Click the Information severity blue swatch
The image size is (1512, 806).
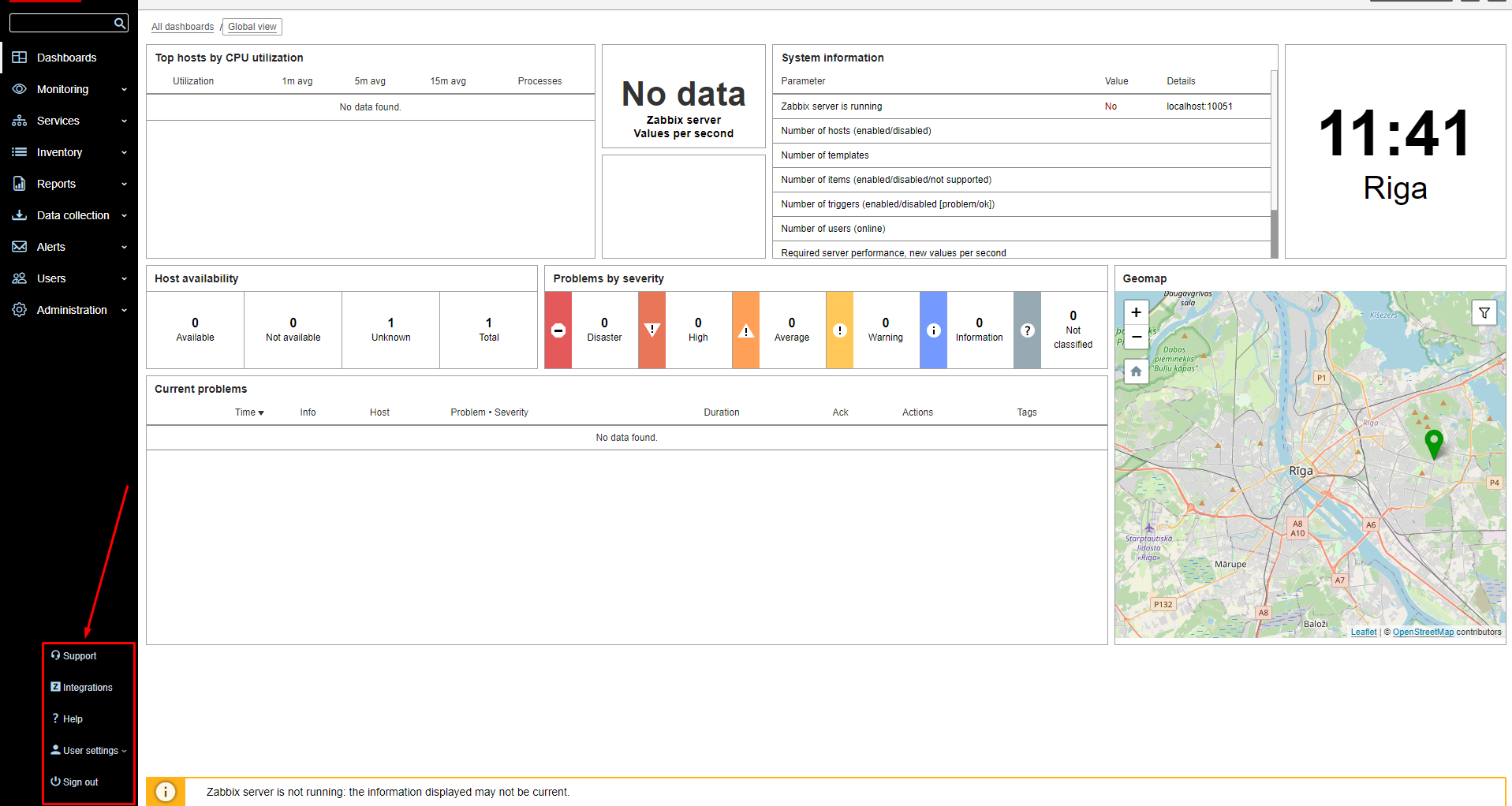[934, 330]
